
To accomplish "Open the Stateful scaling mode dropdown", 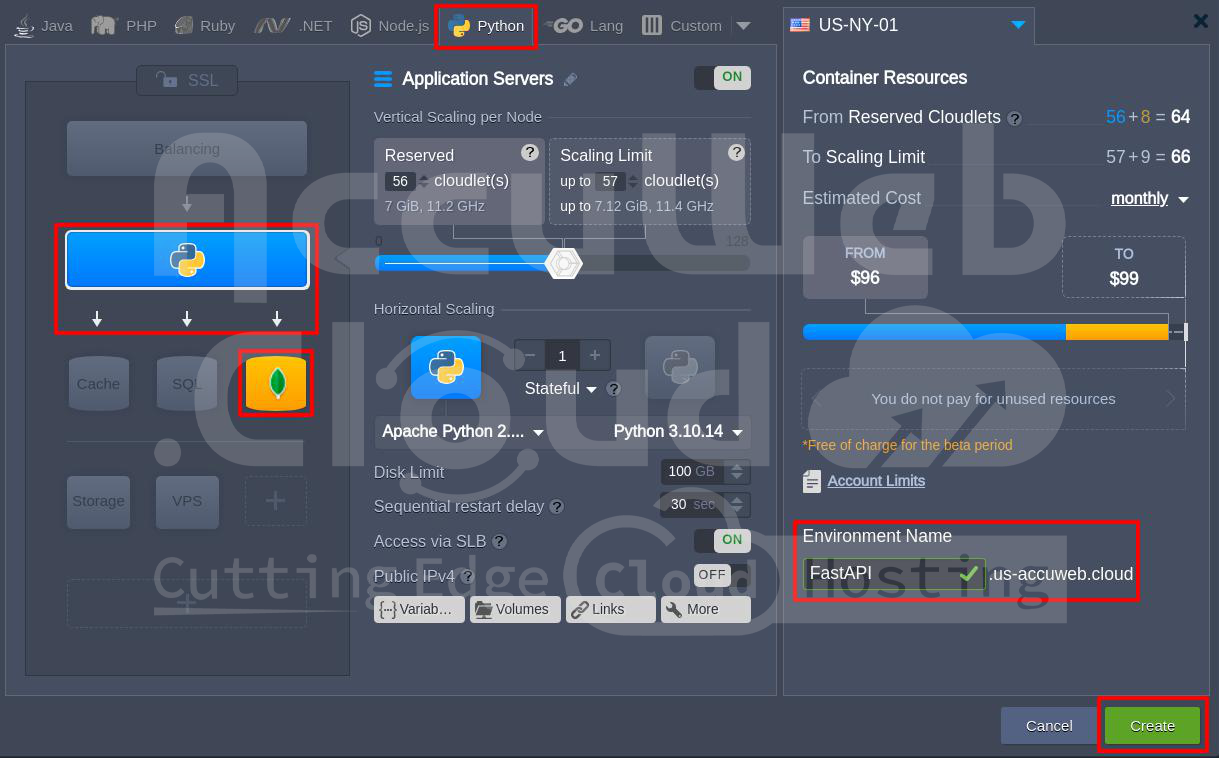I will tap(561, 389).
